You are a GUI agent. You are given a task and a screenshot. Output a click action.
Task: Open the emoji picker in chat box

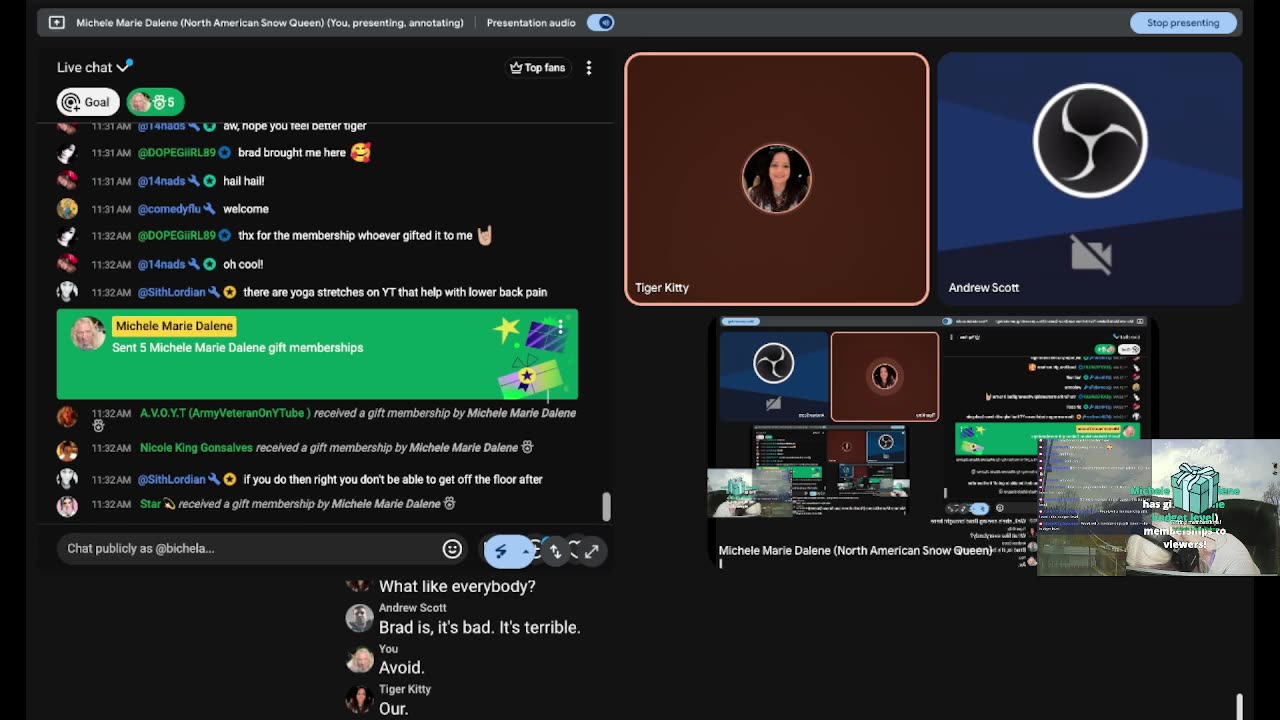452,548
